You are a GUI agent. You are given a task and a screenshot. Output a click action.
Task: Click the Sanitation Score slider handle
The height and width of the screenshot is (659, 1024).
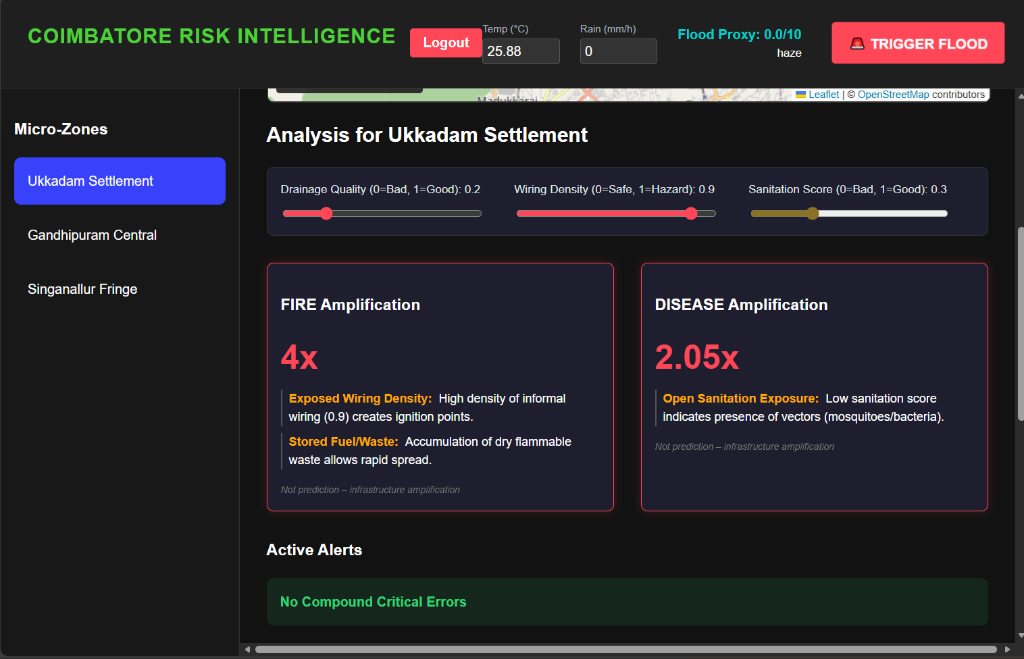(813, 213)
